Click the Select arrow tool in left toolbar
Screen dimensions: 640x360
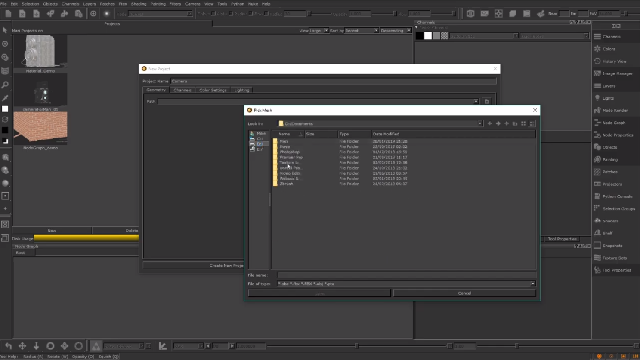pos(5,30)
